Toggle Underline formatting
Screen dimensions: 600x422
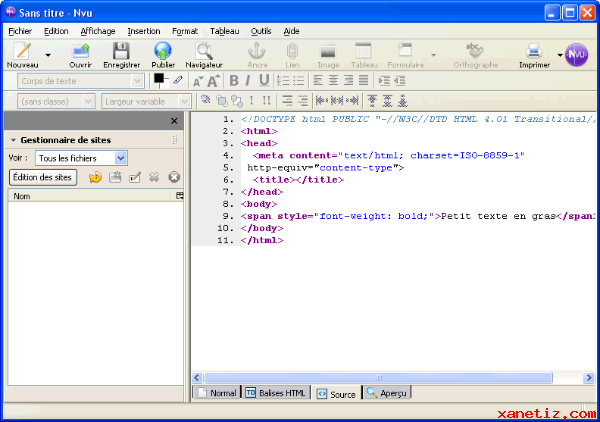point(264,81)
